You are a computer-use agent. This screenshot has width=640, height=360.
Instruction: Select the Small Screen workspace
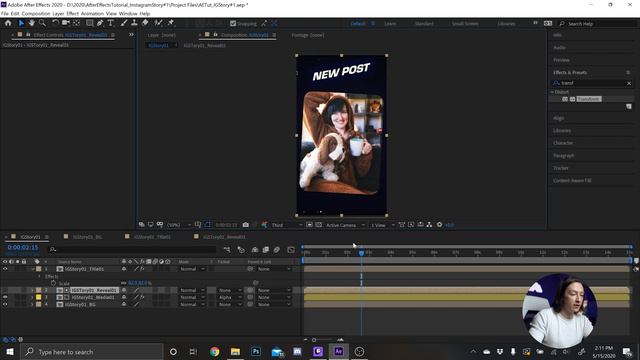tap(465, 24)
